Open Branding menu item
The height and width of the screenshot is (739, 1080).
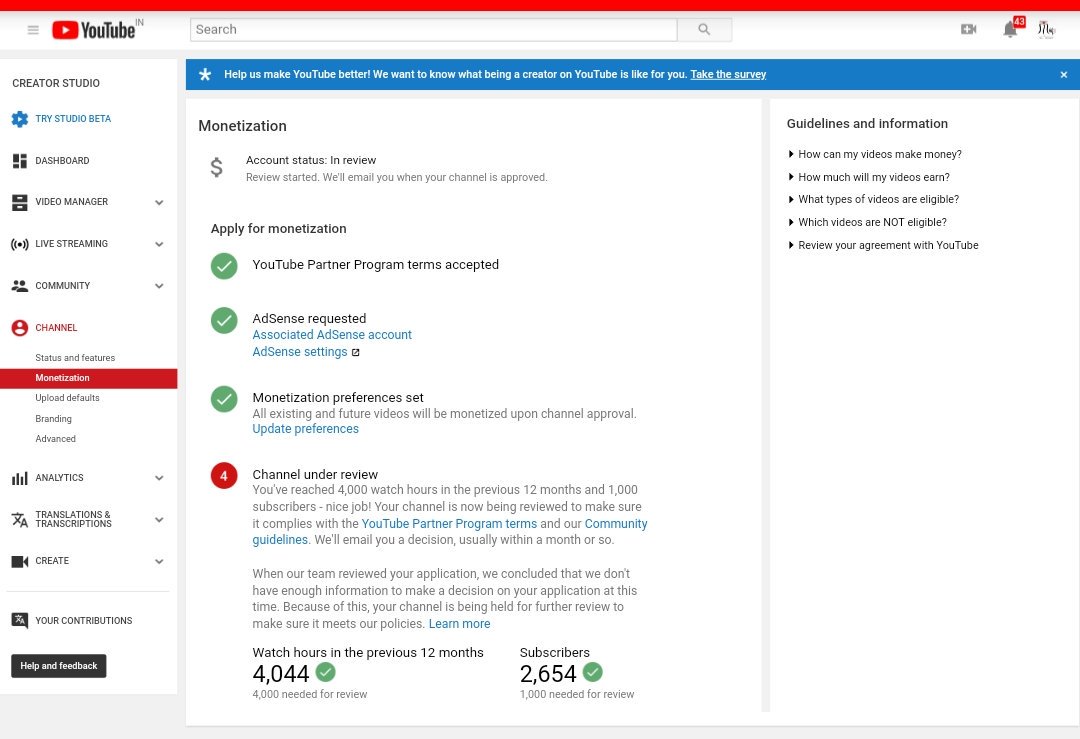point(54,419)
